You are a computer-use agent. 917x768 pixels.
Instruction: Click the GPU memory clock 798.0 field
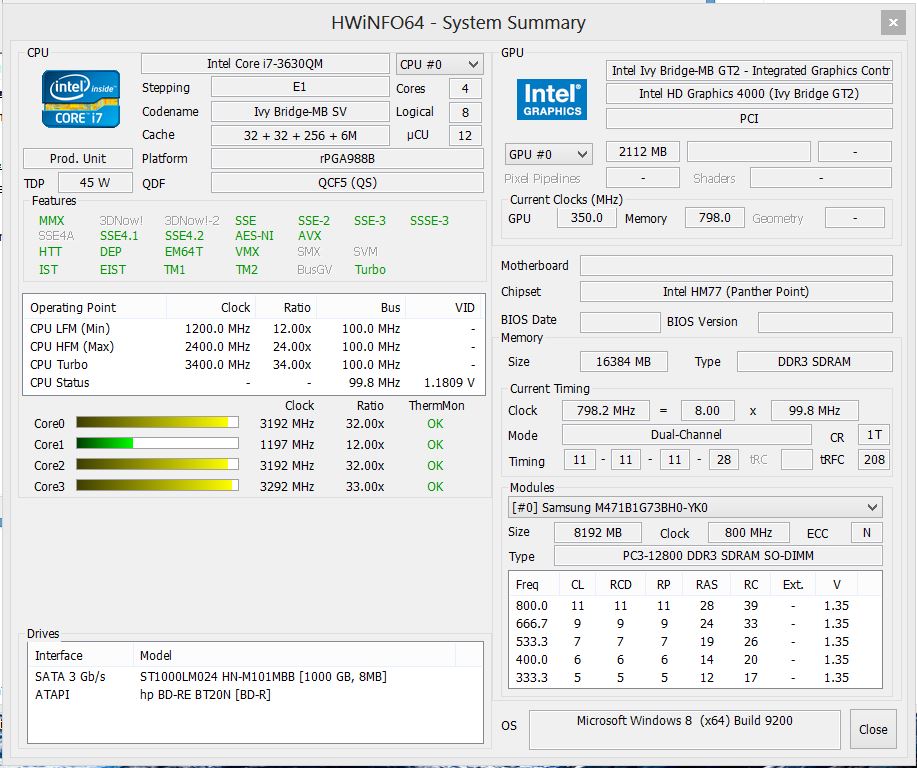click(x=715, y=218)
